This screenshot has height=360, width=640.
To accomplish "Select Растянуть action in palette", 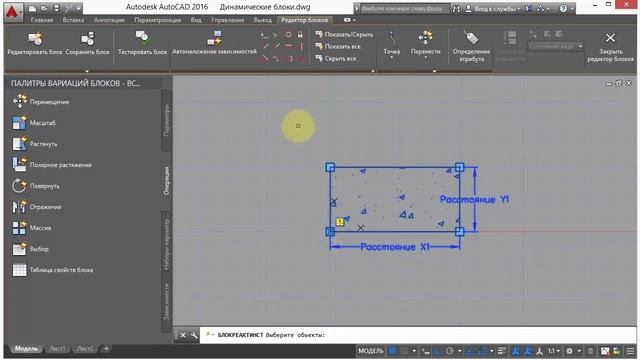I will click(x=35, y=144).
